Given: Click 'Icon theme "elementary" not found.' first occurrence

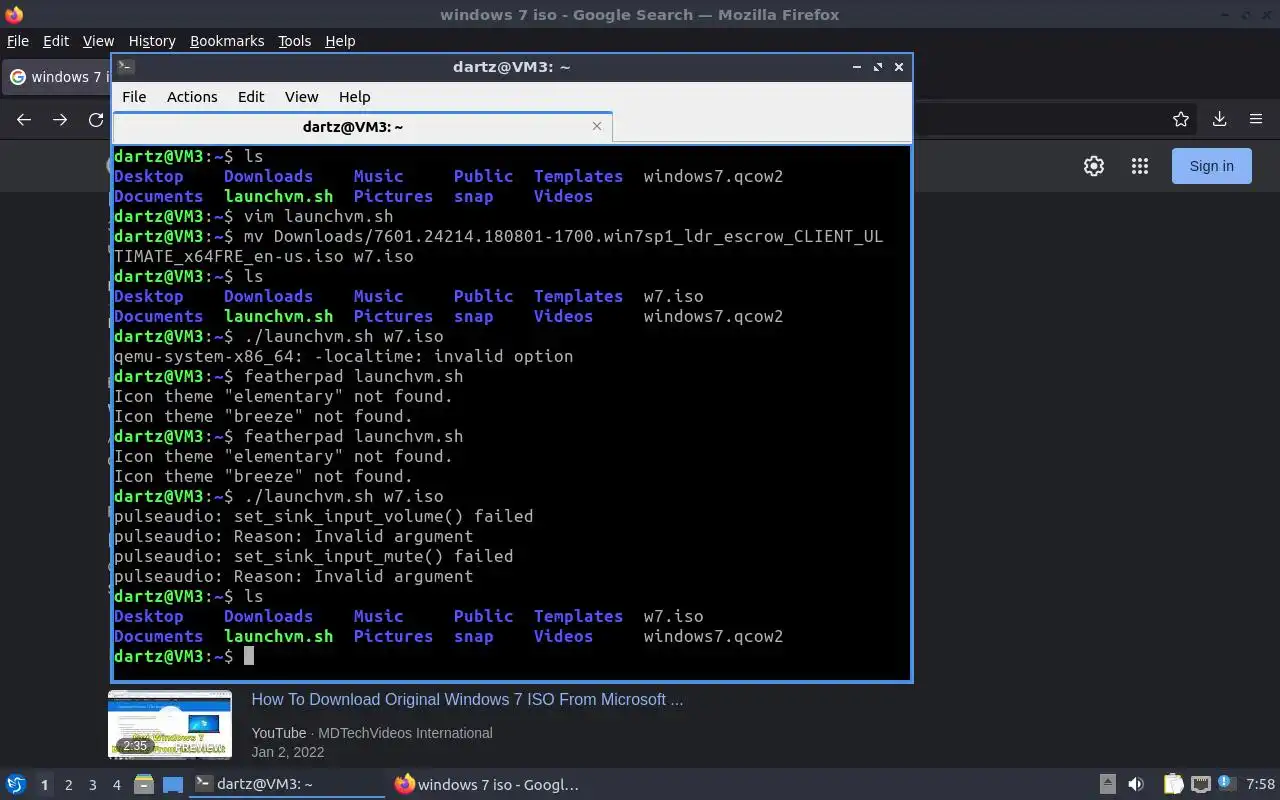Looking at the screenshot, I should [x=284, y=396].
